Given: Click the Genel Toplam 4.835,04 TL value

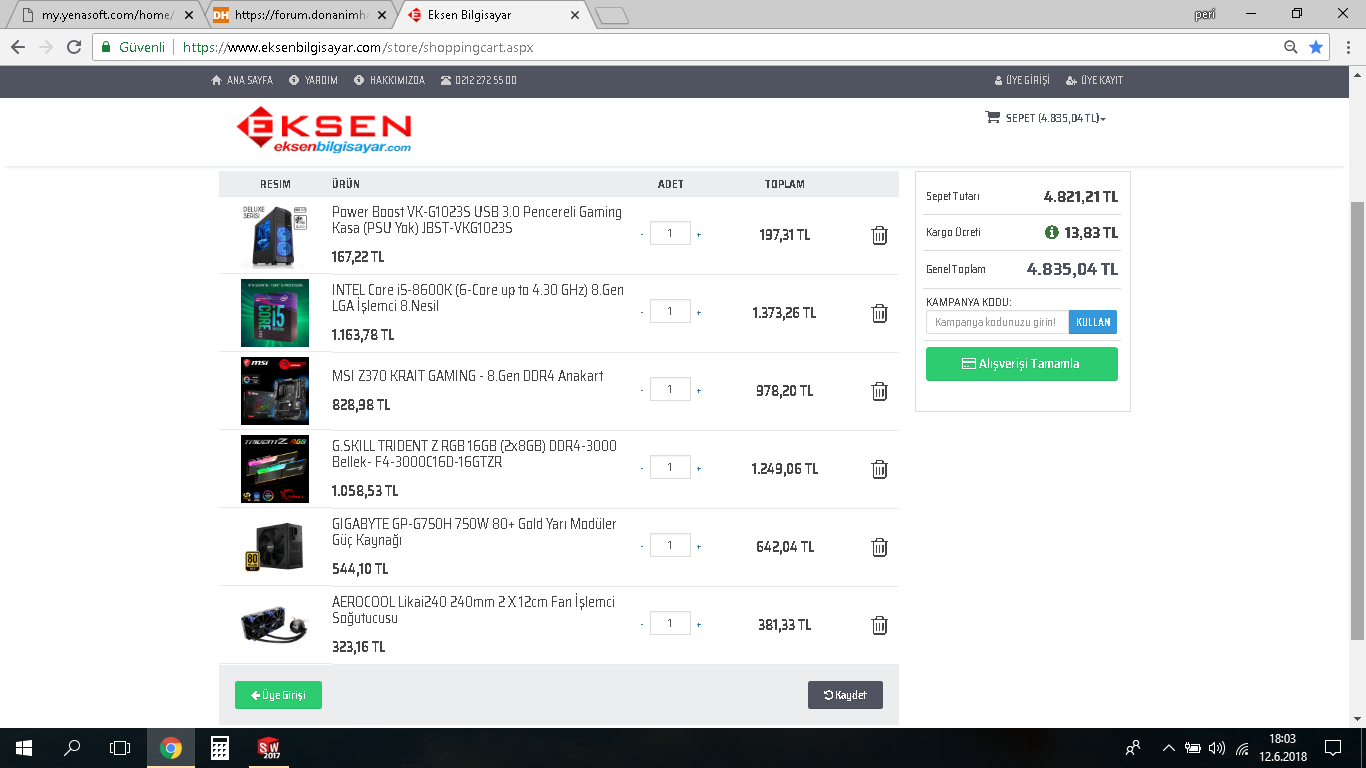Looking at the screenshot, I should coord(1072,269).
